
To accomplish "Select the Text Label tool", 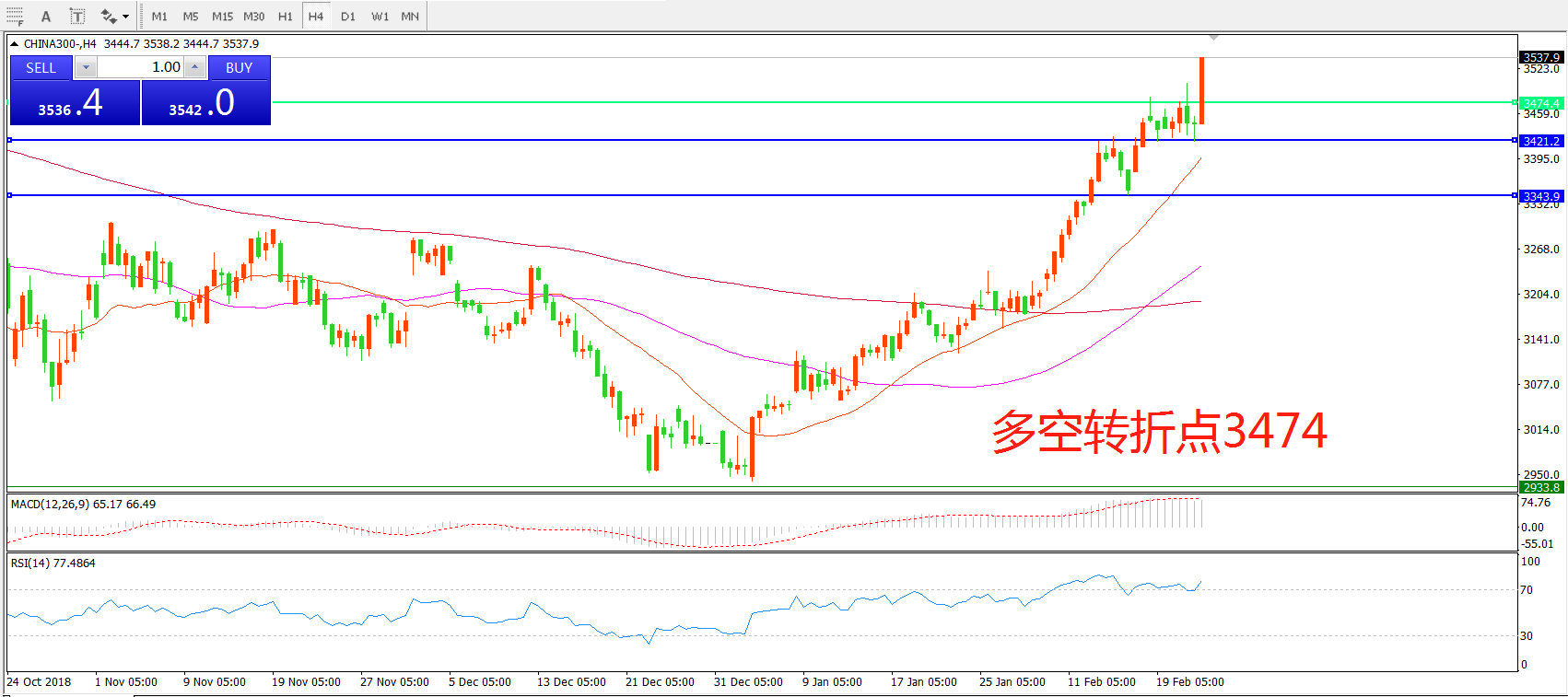I will [77, 17].
